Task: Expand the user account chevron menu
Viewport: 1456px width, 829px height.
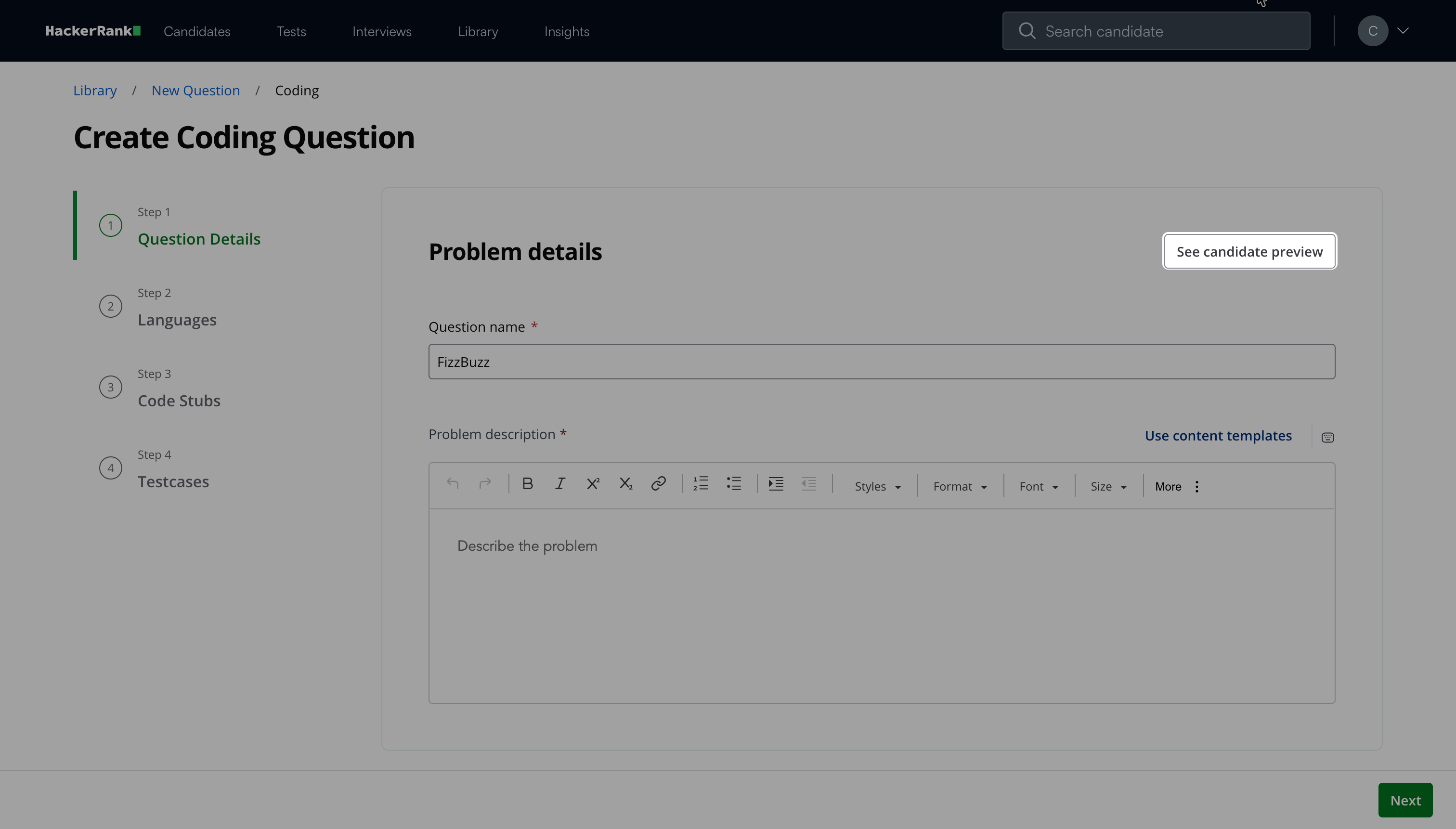Action: 1403,31
